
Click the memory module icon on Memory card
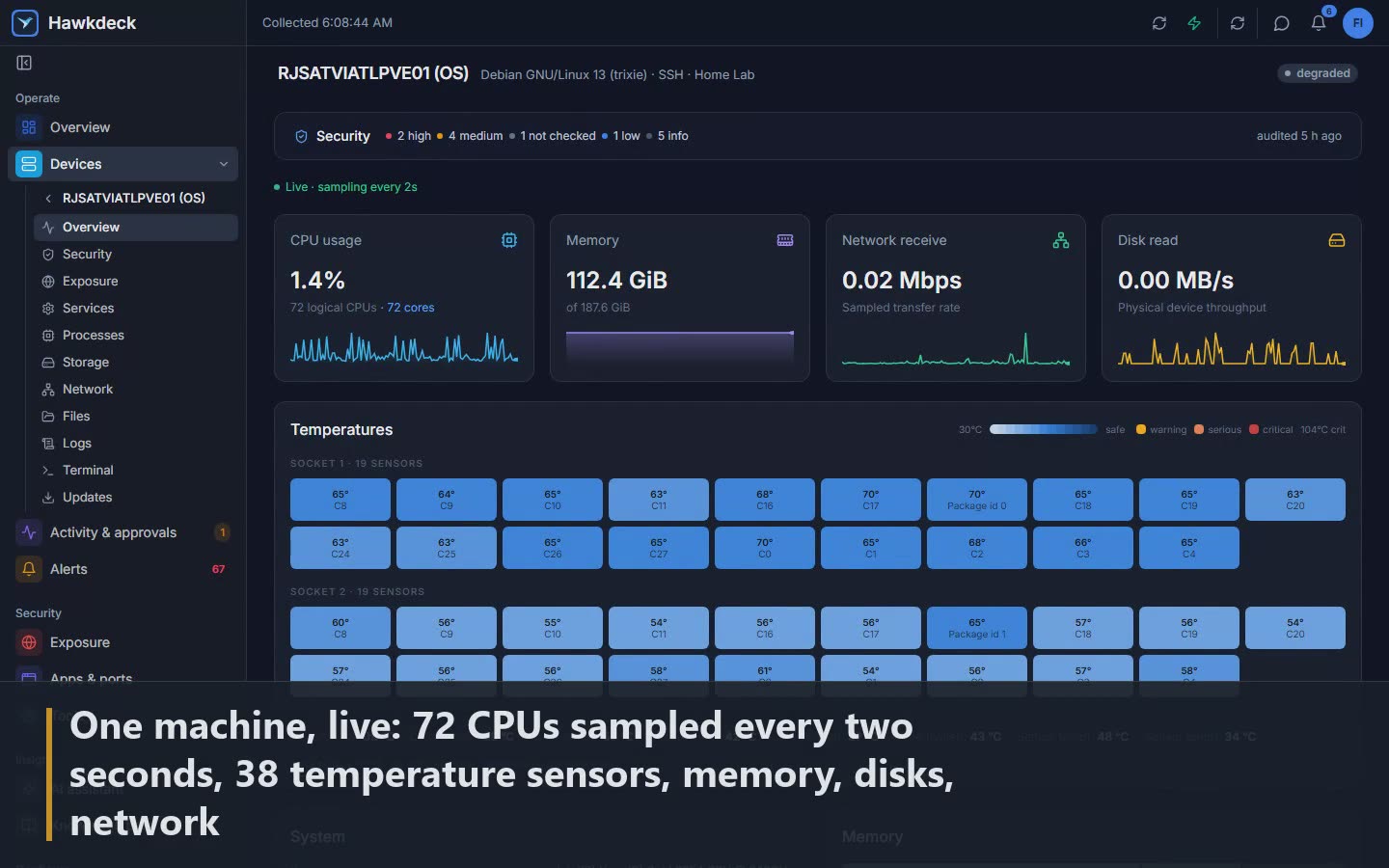tap(785, 240)
